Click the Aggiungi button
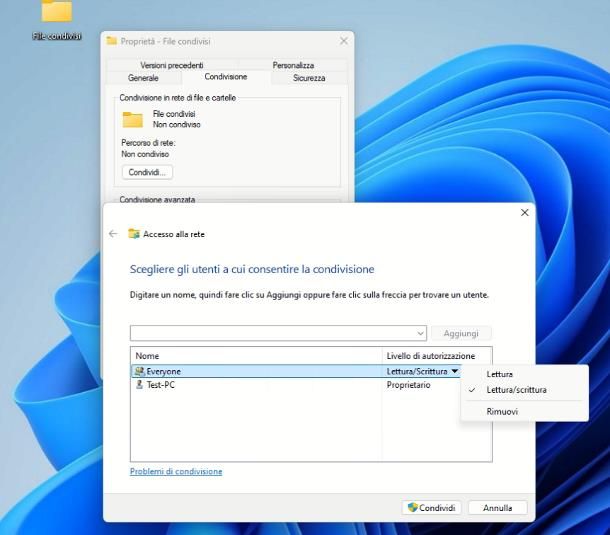Viewport: 610px width, 535px height. point(461,333)
